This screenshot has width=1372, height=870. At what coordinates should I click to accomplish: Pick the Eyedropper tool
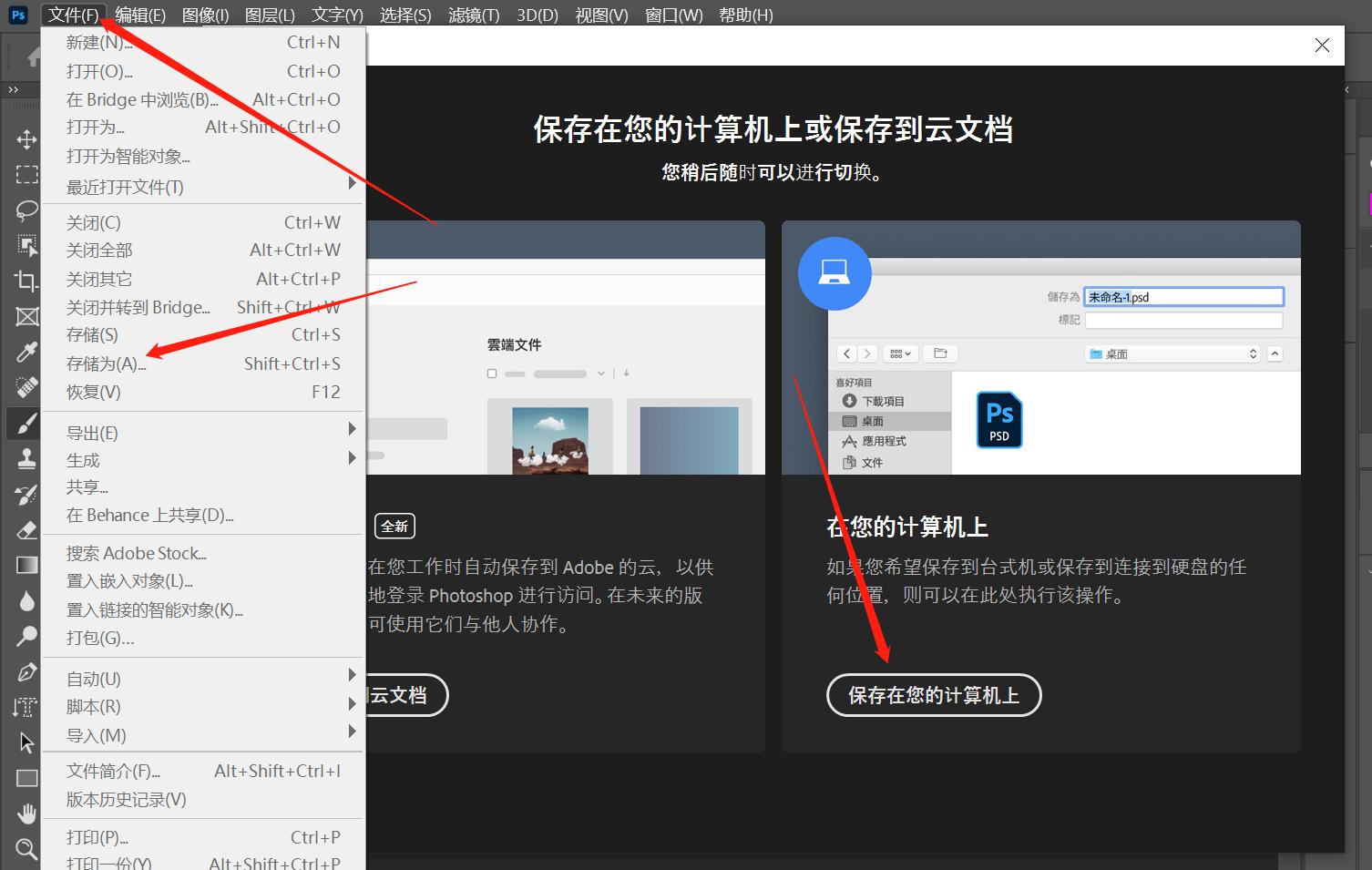coord(26,351)
